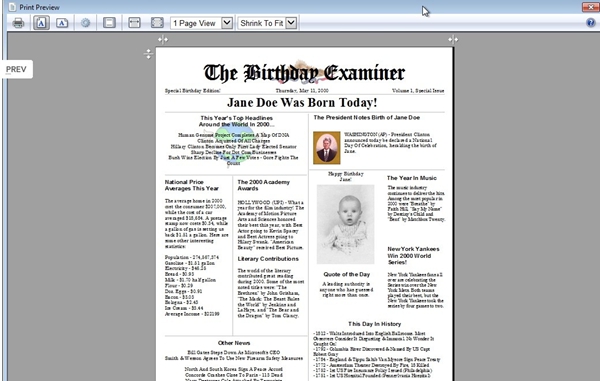Toggle headers and footers icon
The image size is (600, 381).
(x=109, y=23)
